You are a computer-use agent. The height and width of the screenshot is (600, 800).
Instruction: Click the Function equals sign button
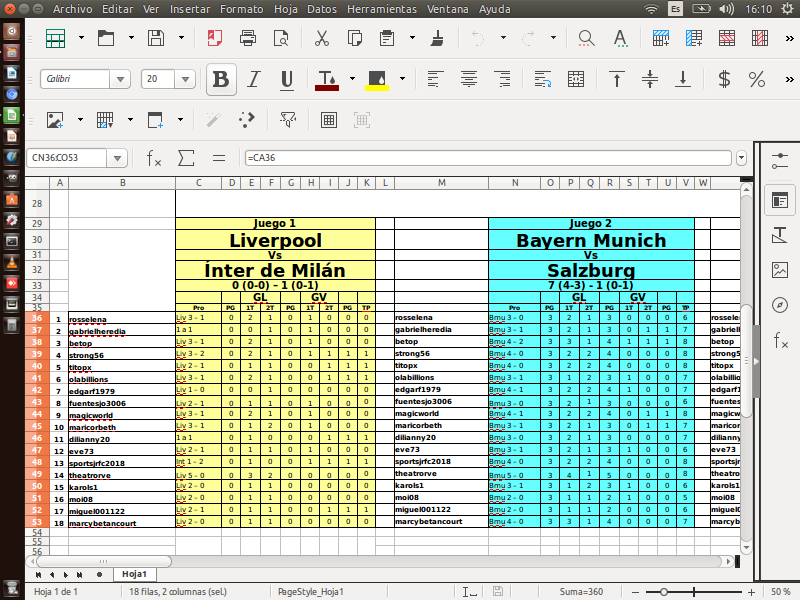219,158
